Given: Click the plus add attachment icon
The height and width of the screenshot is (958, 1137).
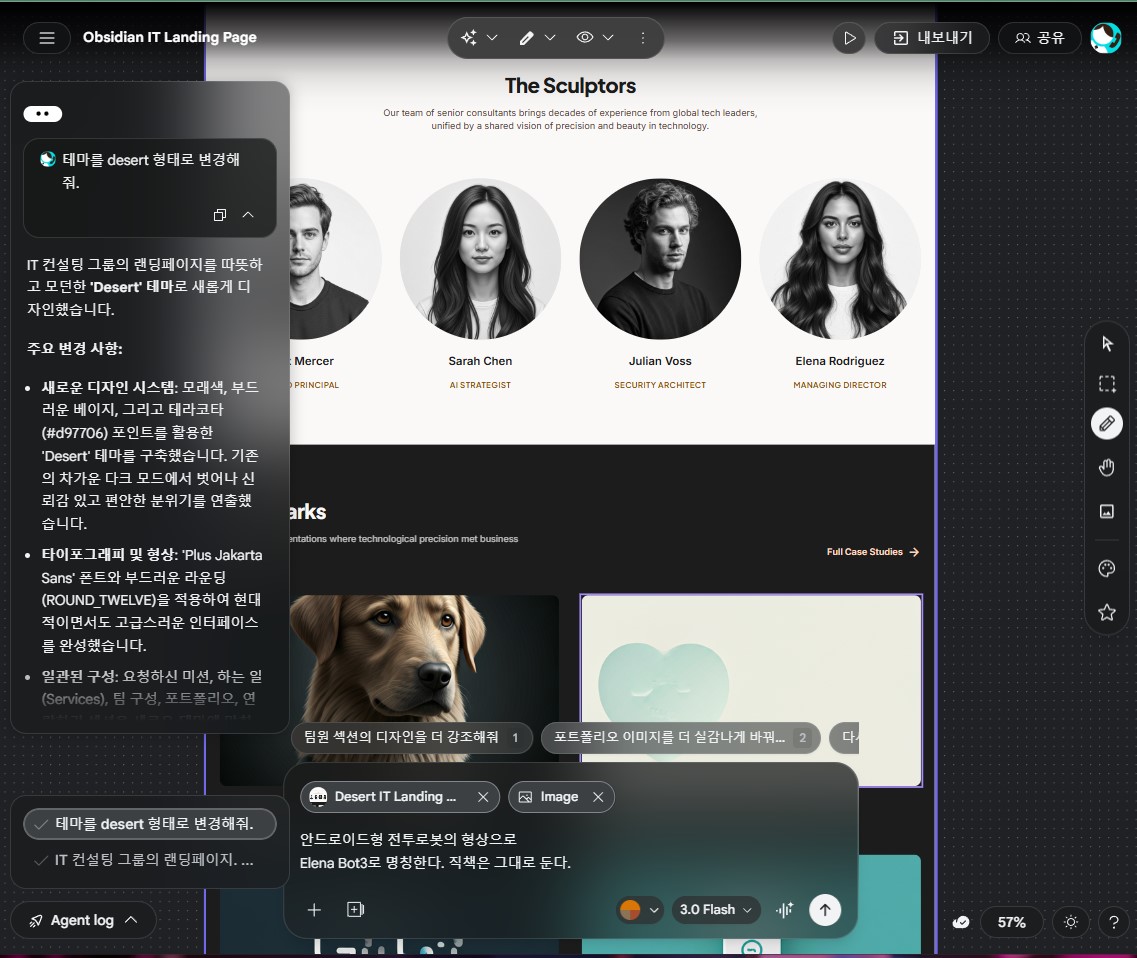Looking at the screenshot, I should click(314, 909).
